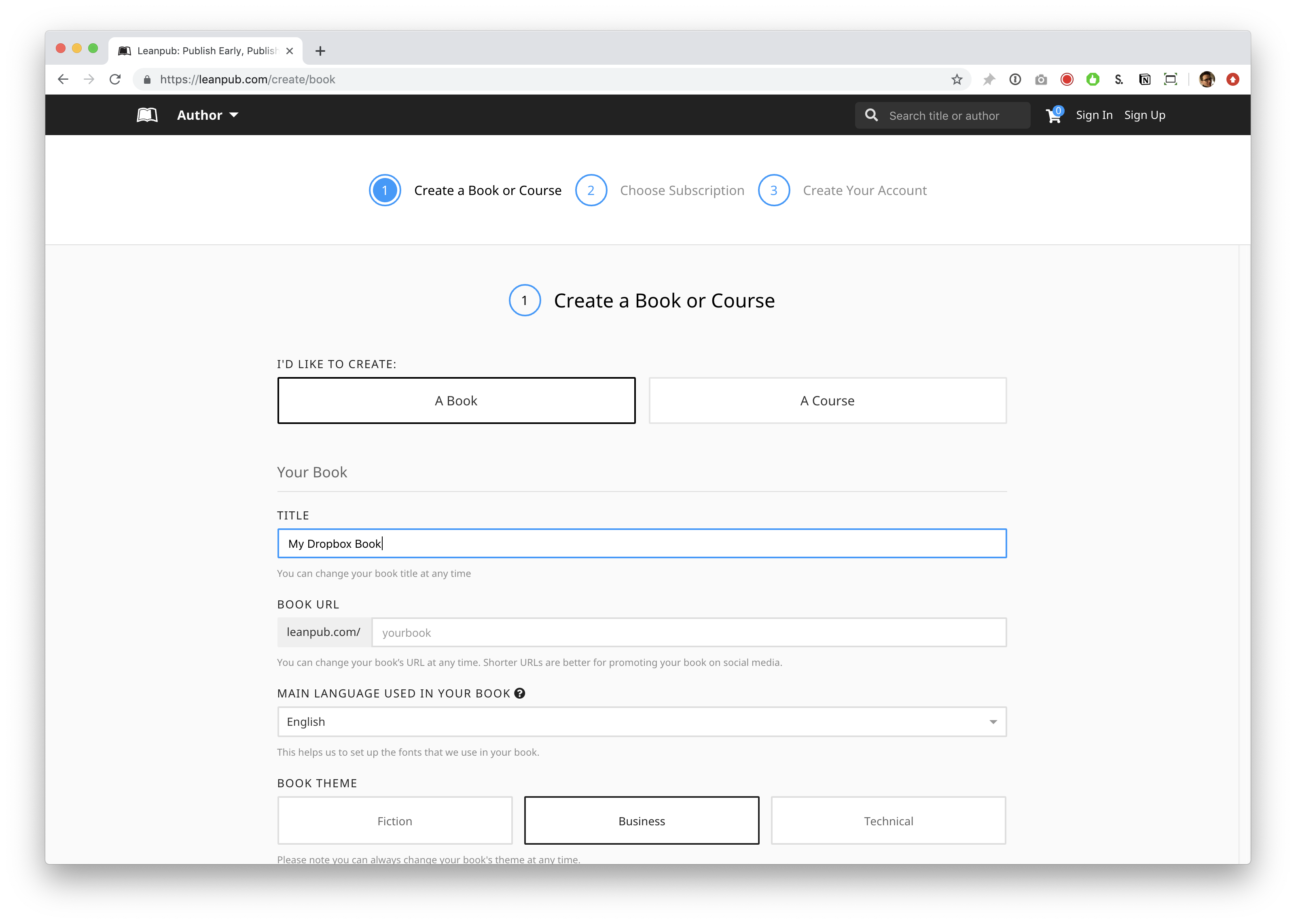Screen dimensions: 1296x924
Task: Open the main language dropdown
Action: click(x=642, y=721)
